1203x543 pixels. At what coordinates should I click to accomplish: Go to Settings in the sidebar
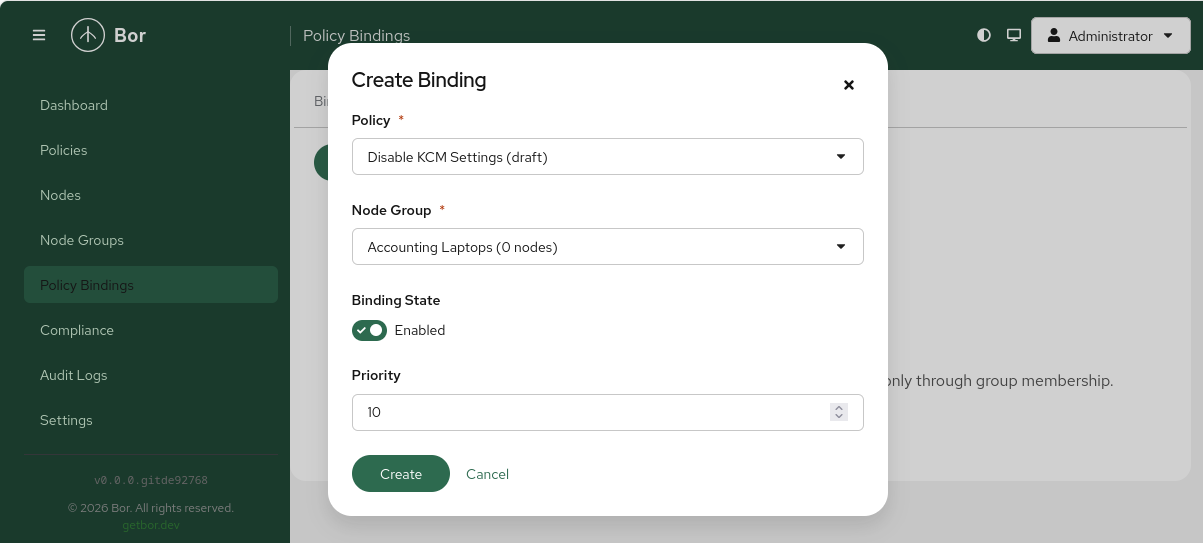click(x=151, y=420)
